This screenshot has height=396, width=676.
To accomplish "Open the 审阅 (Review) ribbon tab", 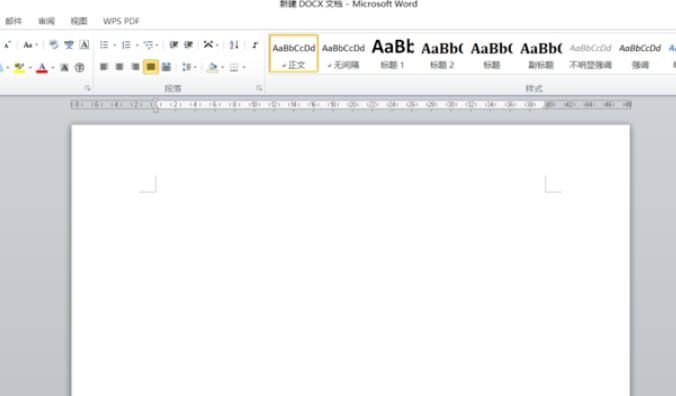I will pyautogui.click(x=47, y=21).
